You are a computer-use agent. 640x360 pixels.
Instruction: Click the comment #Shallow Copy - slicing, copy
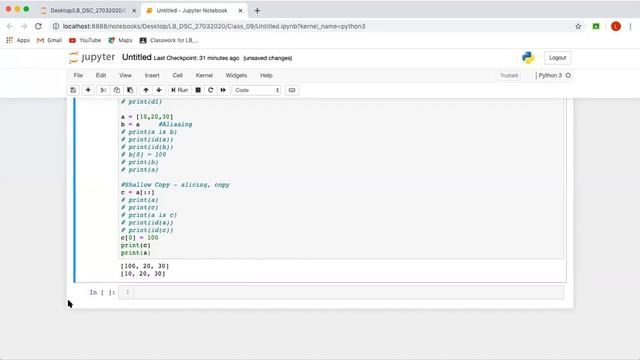click(x=175, y=185)
